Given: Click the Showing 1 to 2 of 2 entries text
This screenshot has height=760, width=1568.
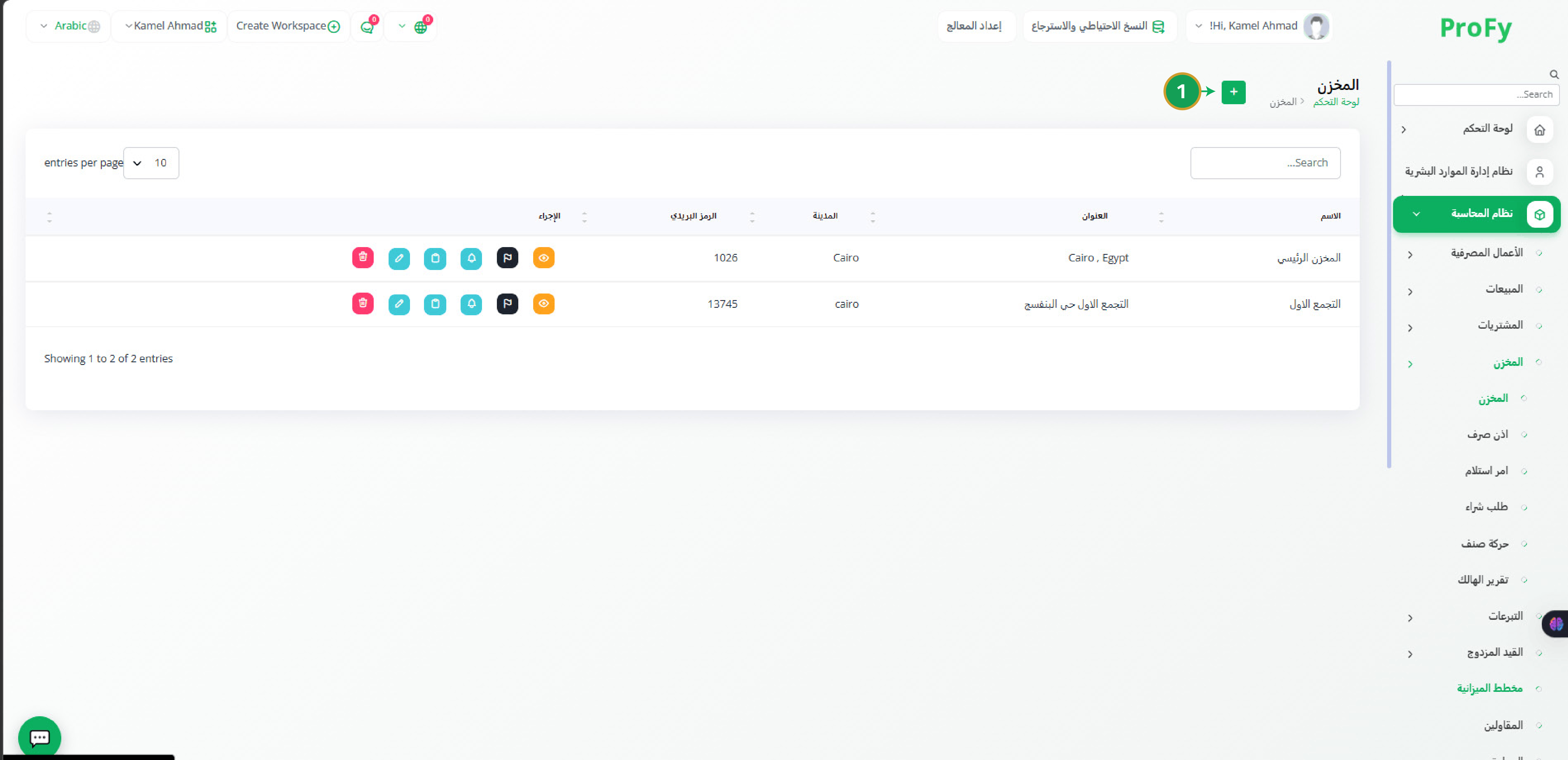Looking at the screenshot, I should [x=108, y=359].
